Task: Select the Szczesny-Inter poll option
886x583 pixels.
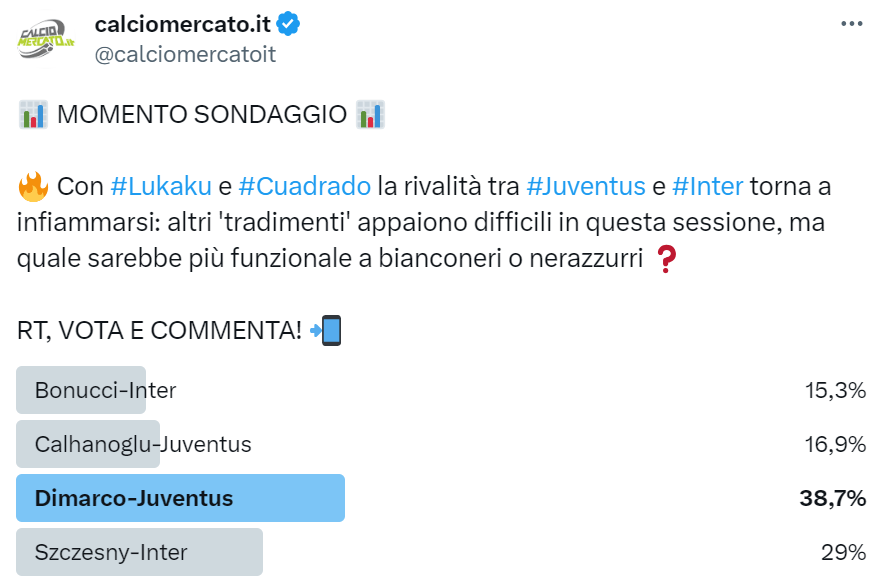Action: point(111,552)
